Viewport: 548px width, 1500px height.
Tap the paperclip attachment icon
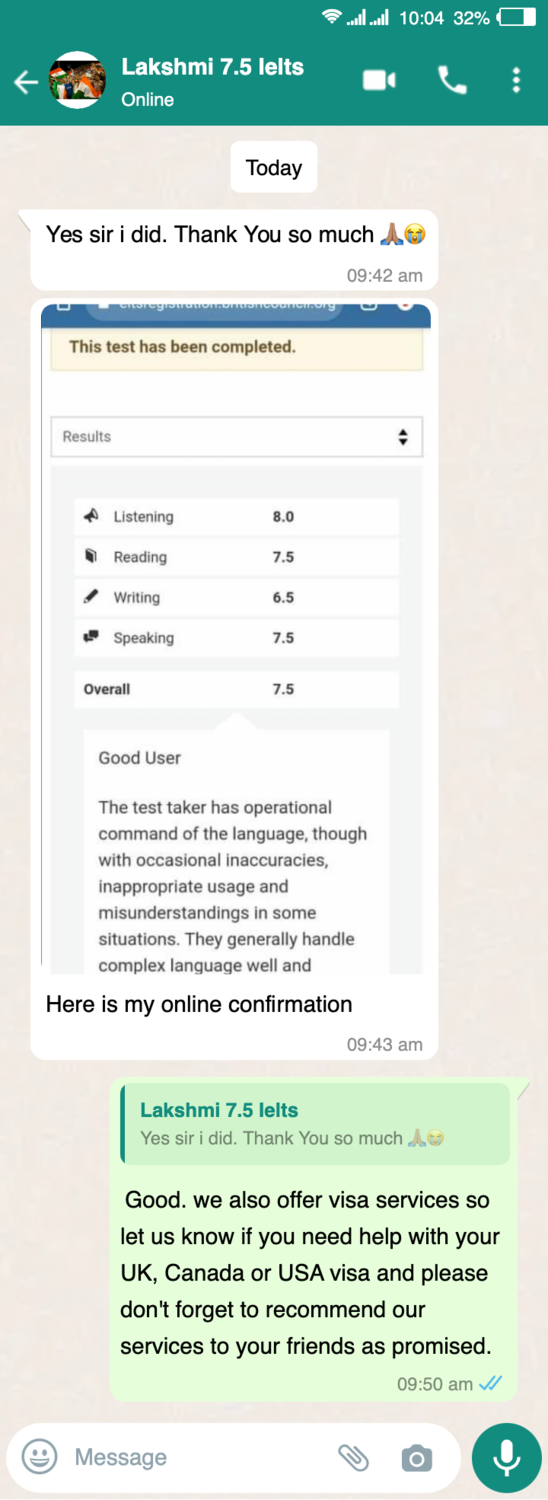click(x=353, y=1458)
